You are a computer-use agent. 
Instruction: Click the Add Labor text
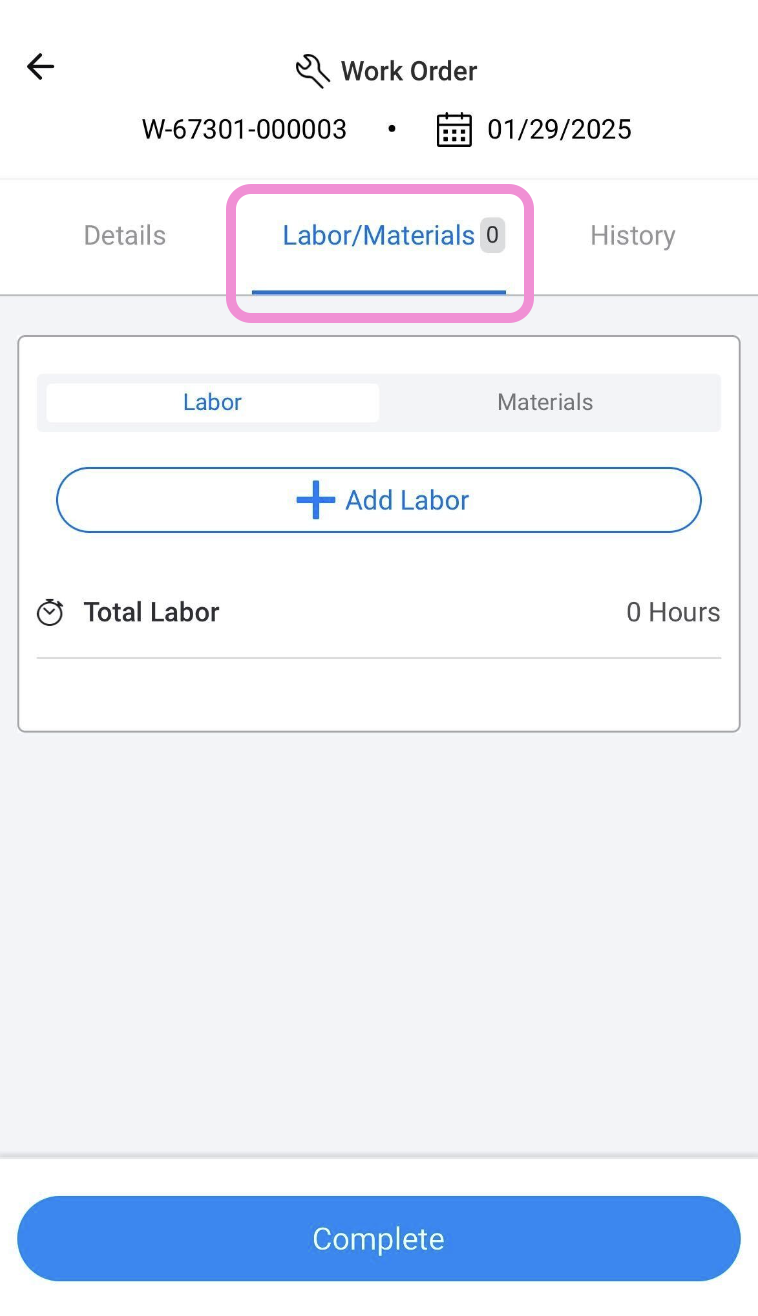(407, 500)
